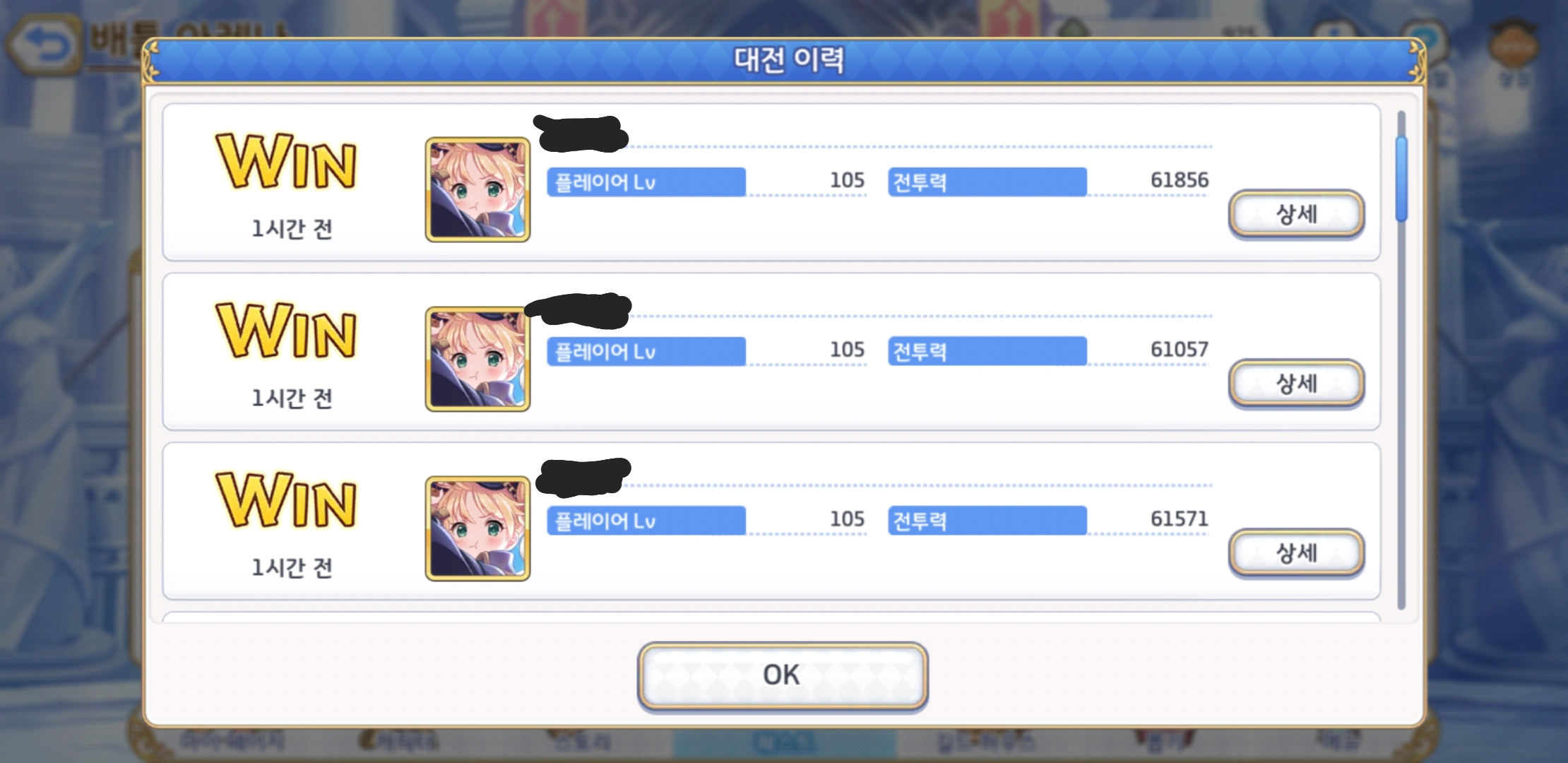Click the WIN badge of the second battle
Screen dimensions: 1568x763
(286, 331)
